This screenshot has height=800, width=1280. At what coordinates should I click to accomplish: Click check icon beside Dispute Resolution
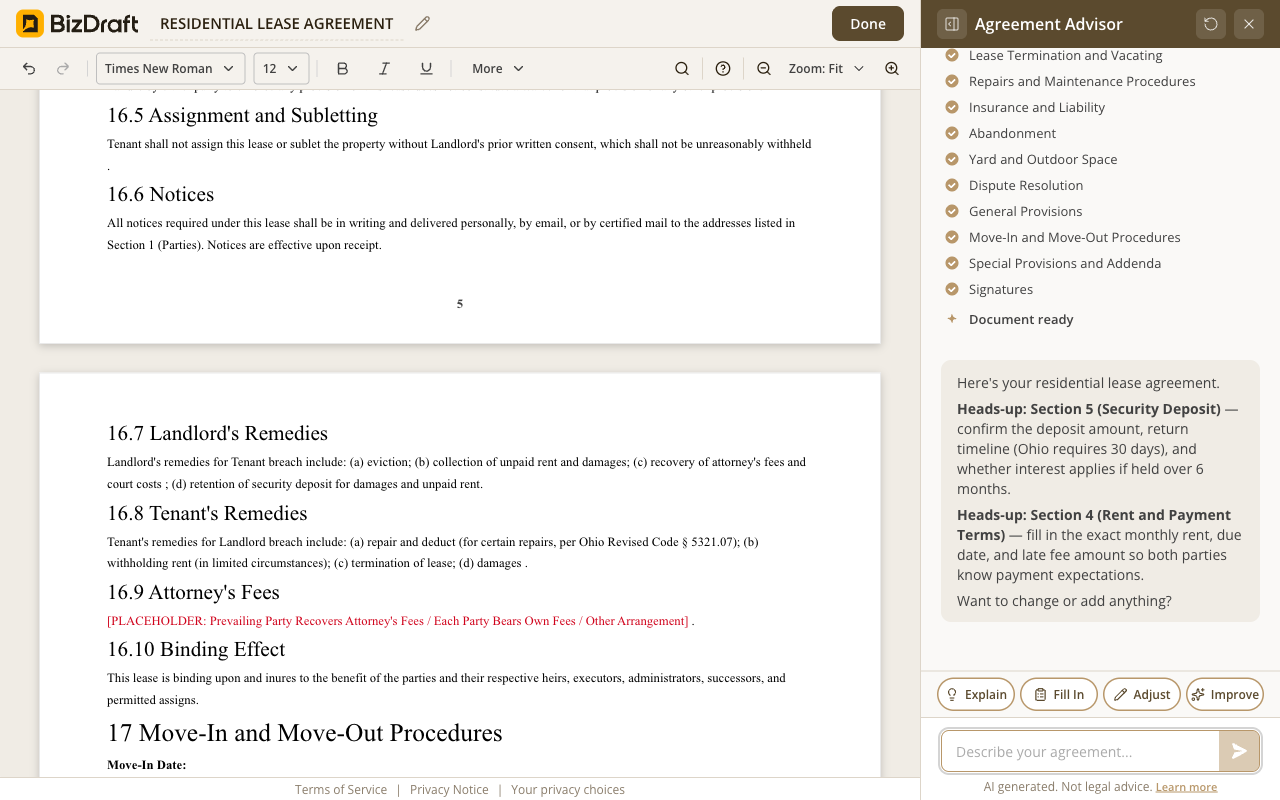(x=952, y=185)
